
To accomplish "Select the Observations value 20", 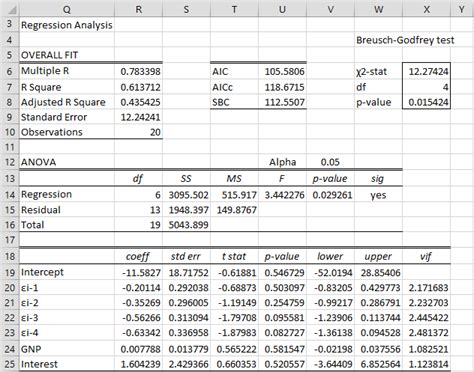I will 138,132.
